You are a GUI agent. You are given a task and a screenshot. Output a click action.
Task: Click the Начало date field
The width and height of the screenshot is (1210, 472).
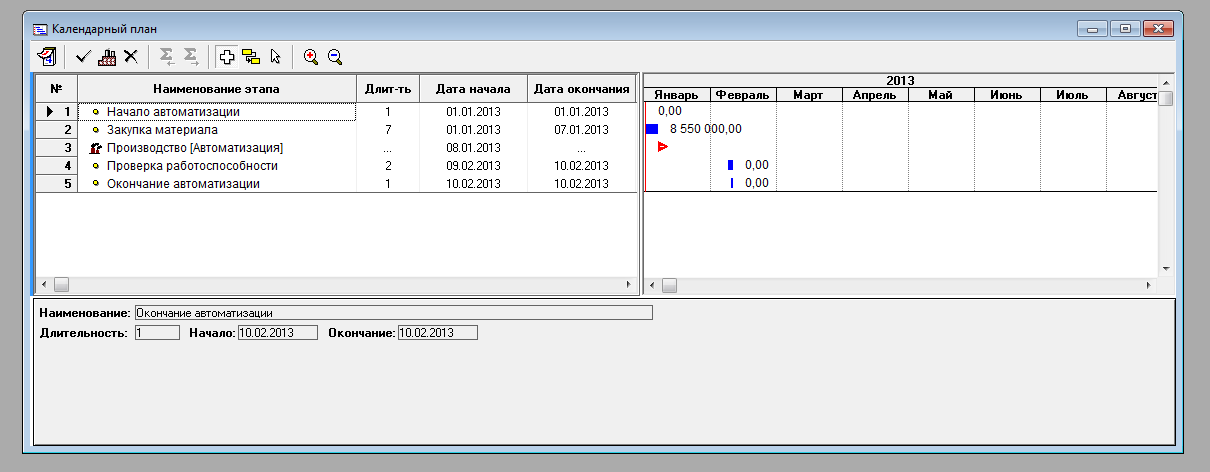(x=277, y=332)
